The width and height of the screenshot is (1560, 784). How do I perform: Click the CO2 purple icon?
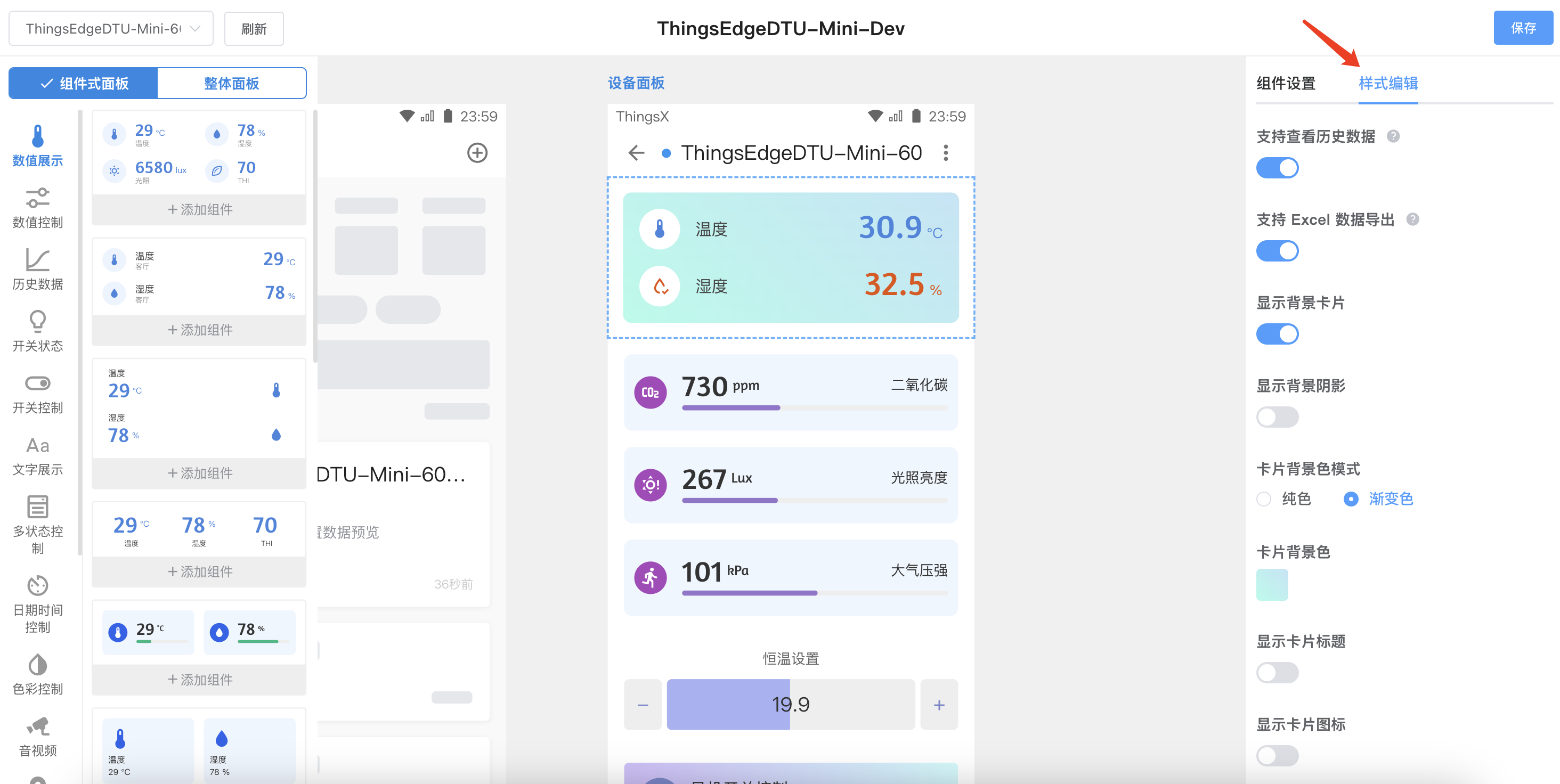tap(650, 393)
